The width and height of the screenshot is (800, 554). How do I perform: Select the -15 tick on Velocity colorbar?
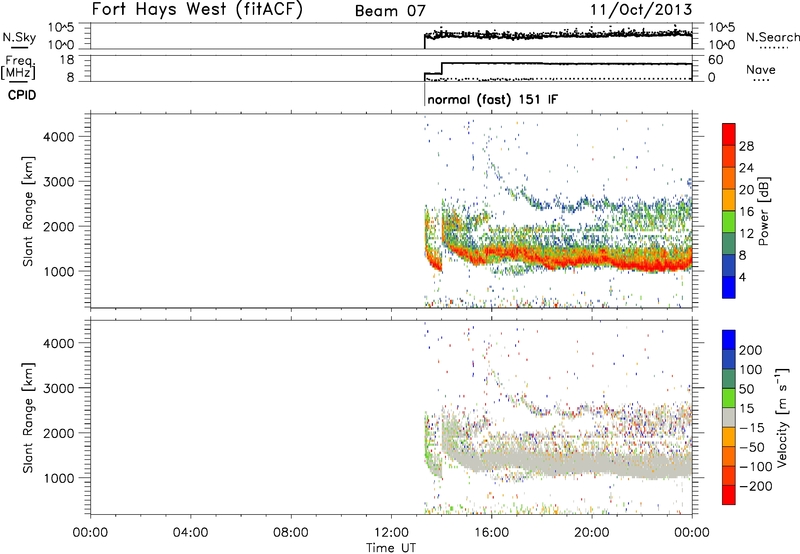click(752, 428)
